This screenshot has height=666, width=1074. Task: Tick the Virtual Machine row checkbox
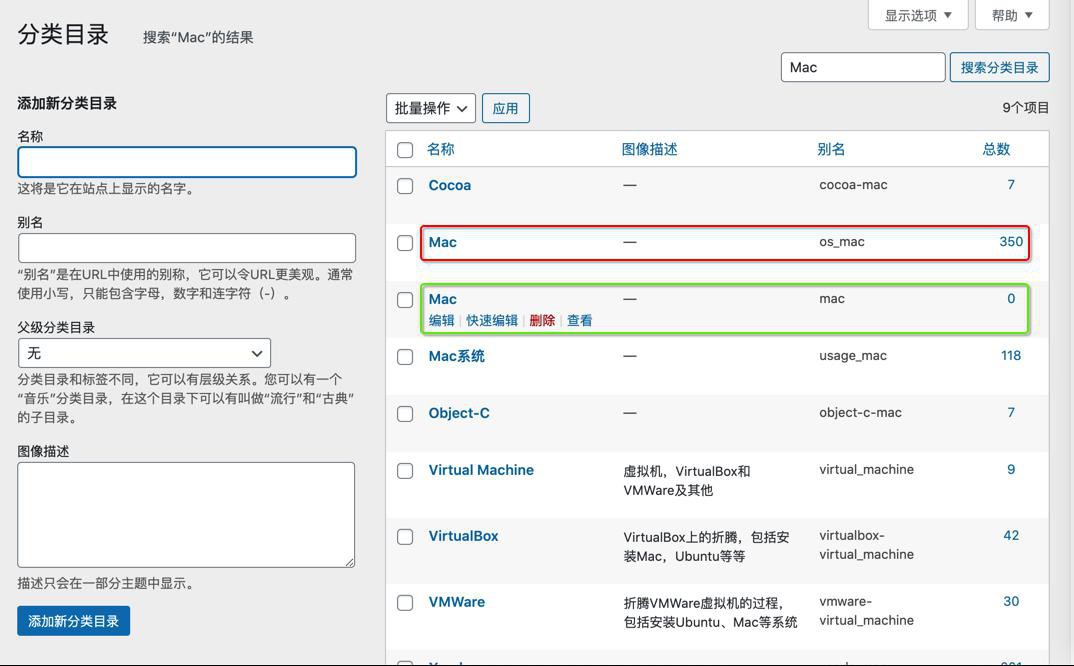(x=405, y=471)
